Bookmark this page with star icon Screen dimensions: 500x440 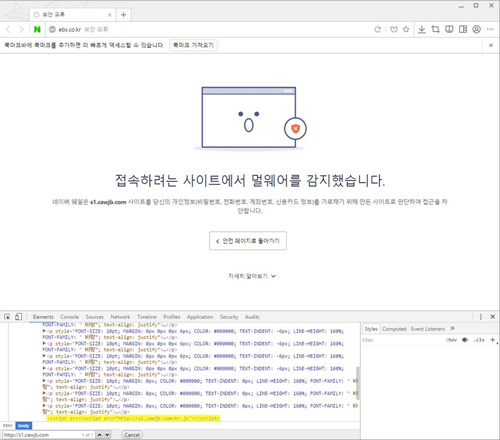pyautogui.click(x=406, y=29)
